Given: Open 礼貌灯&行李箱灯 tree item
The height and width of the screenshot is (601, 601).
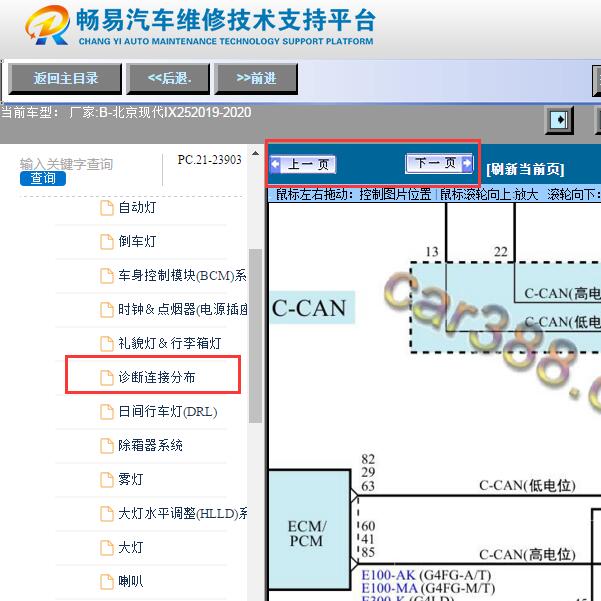Looking at the screenshot, I should tap(169, 343).
